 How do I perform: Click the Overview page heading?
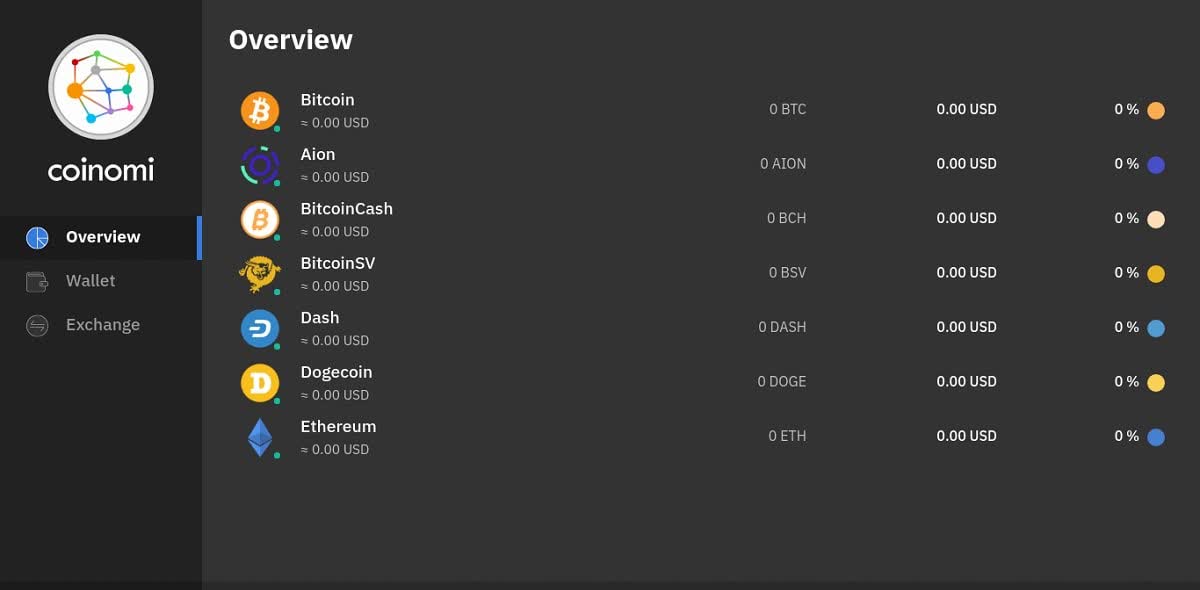tap(290, 39)
